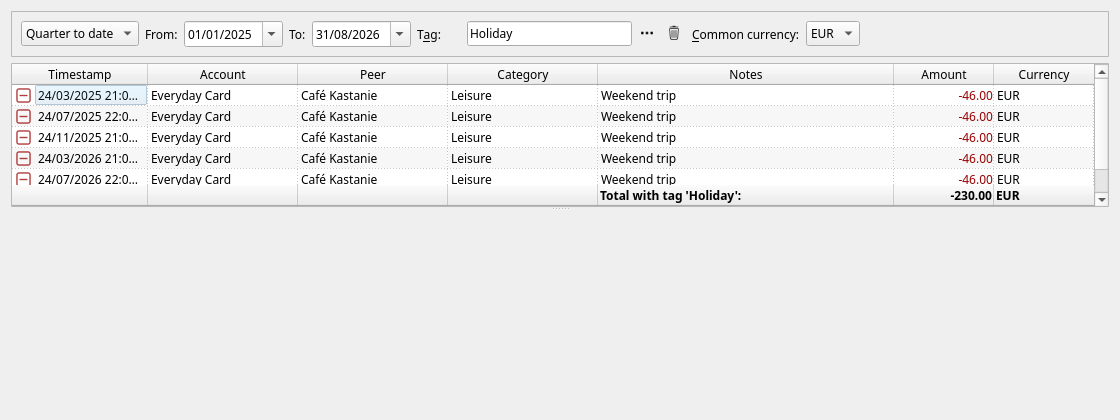
Task: Click the expense icon on 24/07/2025 row
Action: 24,116
